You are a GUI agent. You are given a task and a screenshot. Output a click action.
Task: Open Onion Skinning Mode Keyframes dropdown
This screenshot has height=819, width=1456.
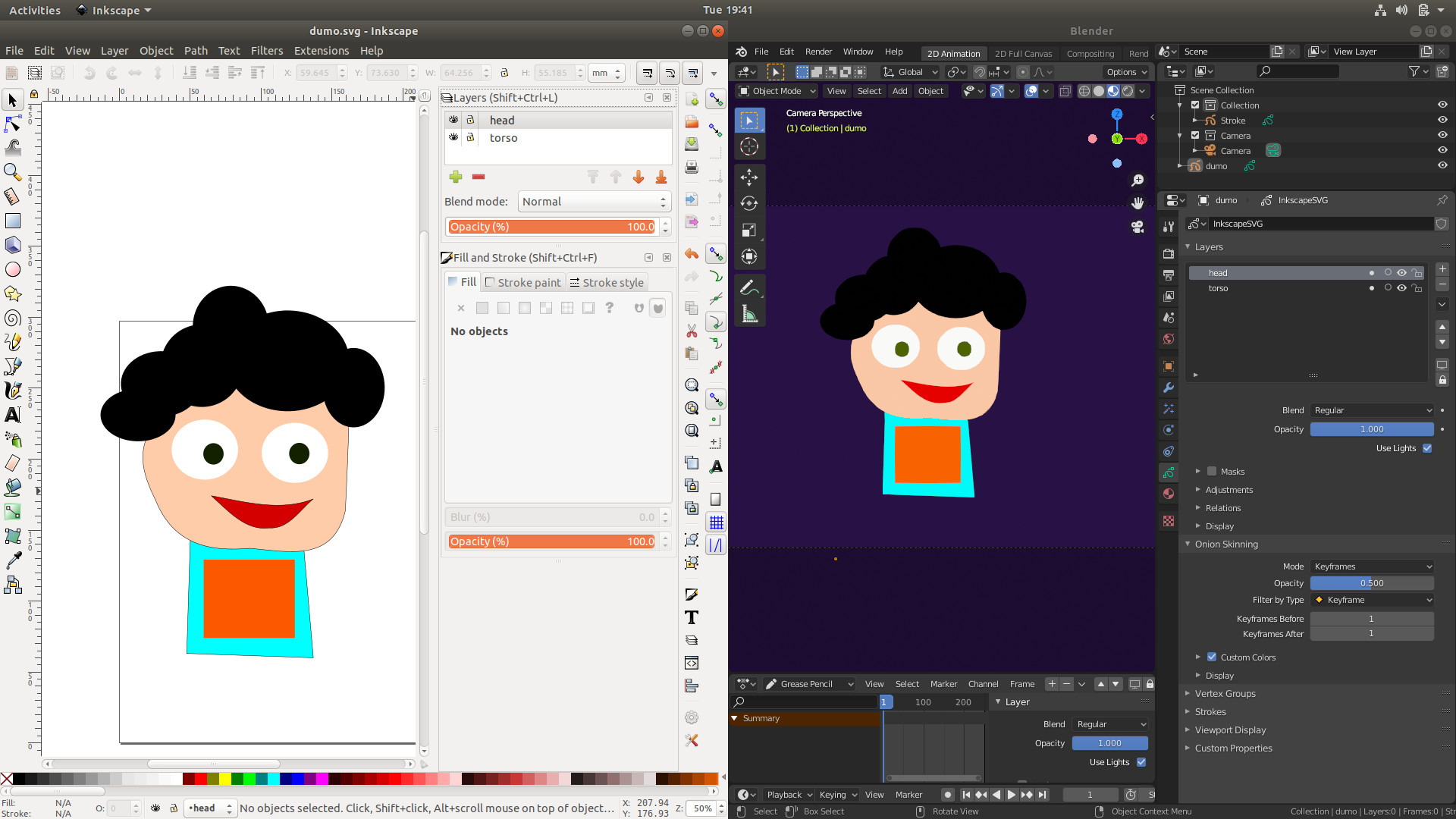click(x=1372, y=566)
